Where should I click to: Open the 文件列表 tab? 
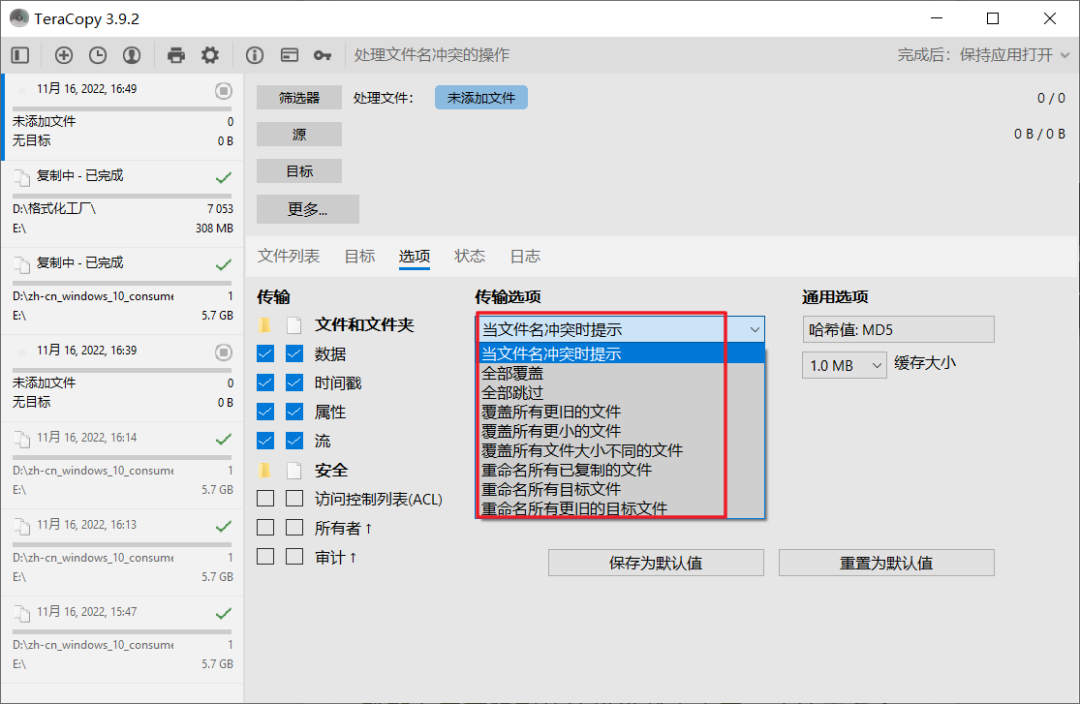[288, 256]
